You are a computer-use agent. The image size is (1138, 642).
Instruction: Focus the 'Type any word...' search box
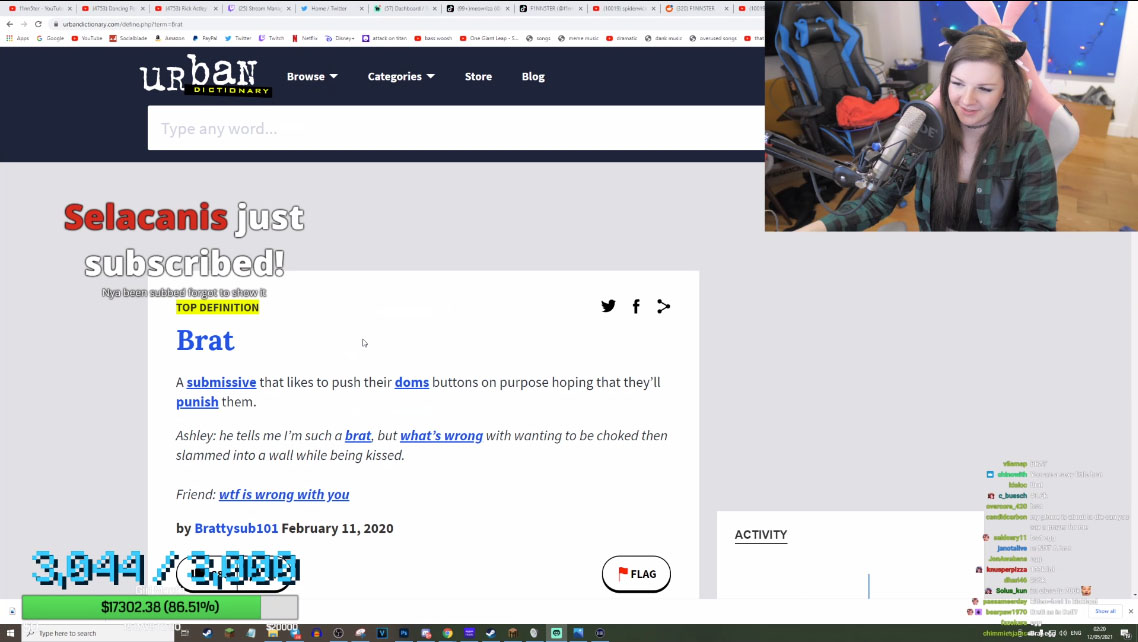[456, 128]
